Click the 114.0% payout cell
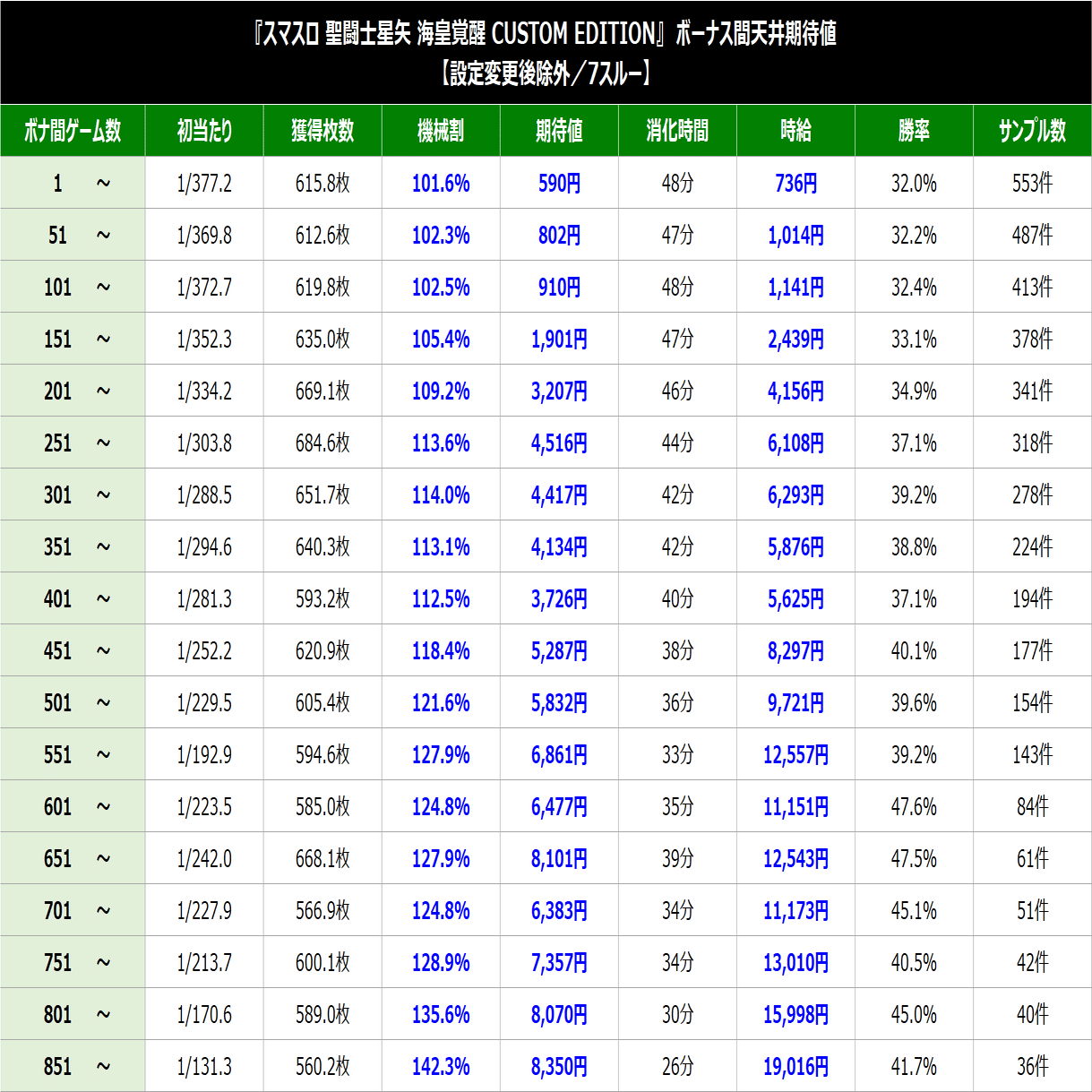Screen dimensions: 1092x1092 click(x=441, y=494)
